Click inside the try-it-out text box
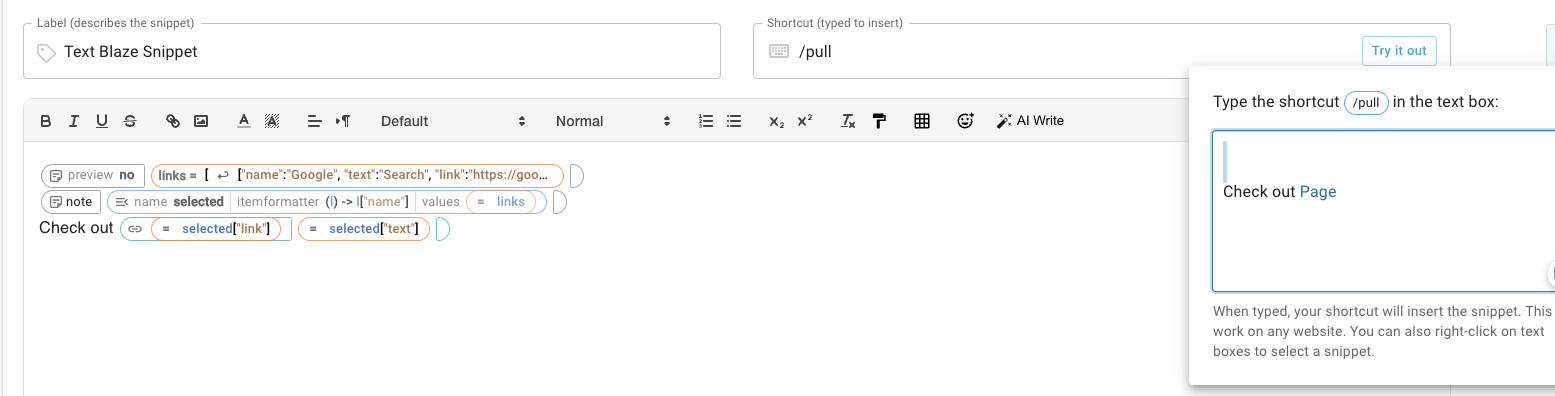 coord(1383,210)
